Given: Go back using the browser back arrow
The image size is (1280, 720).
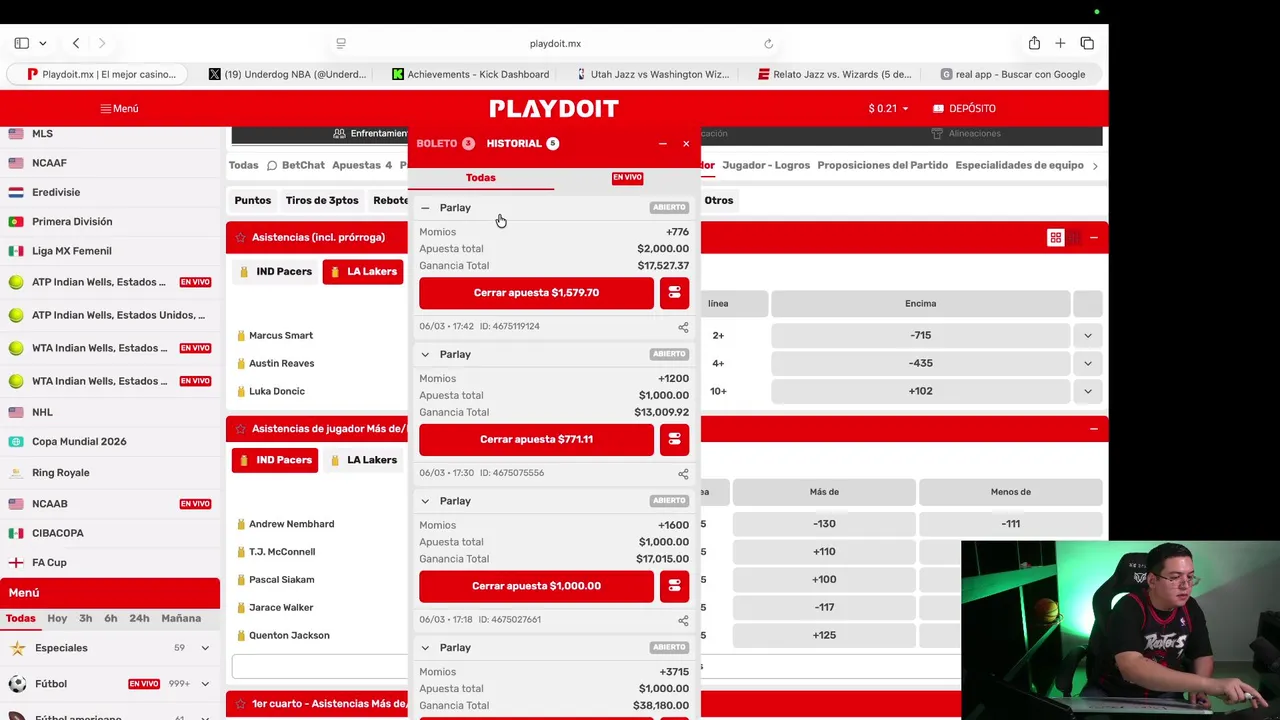Looking at the screenshot, I should pyautogui.click(x=76, y=43).
